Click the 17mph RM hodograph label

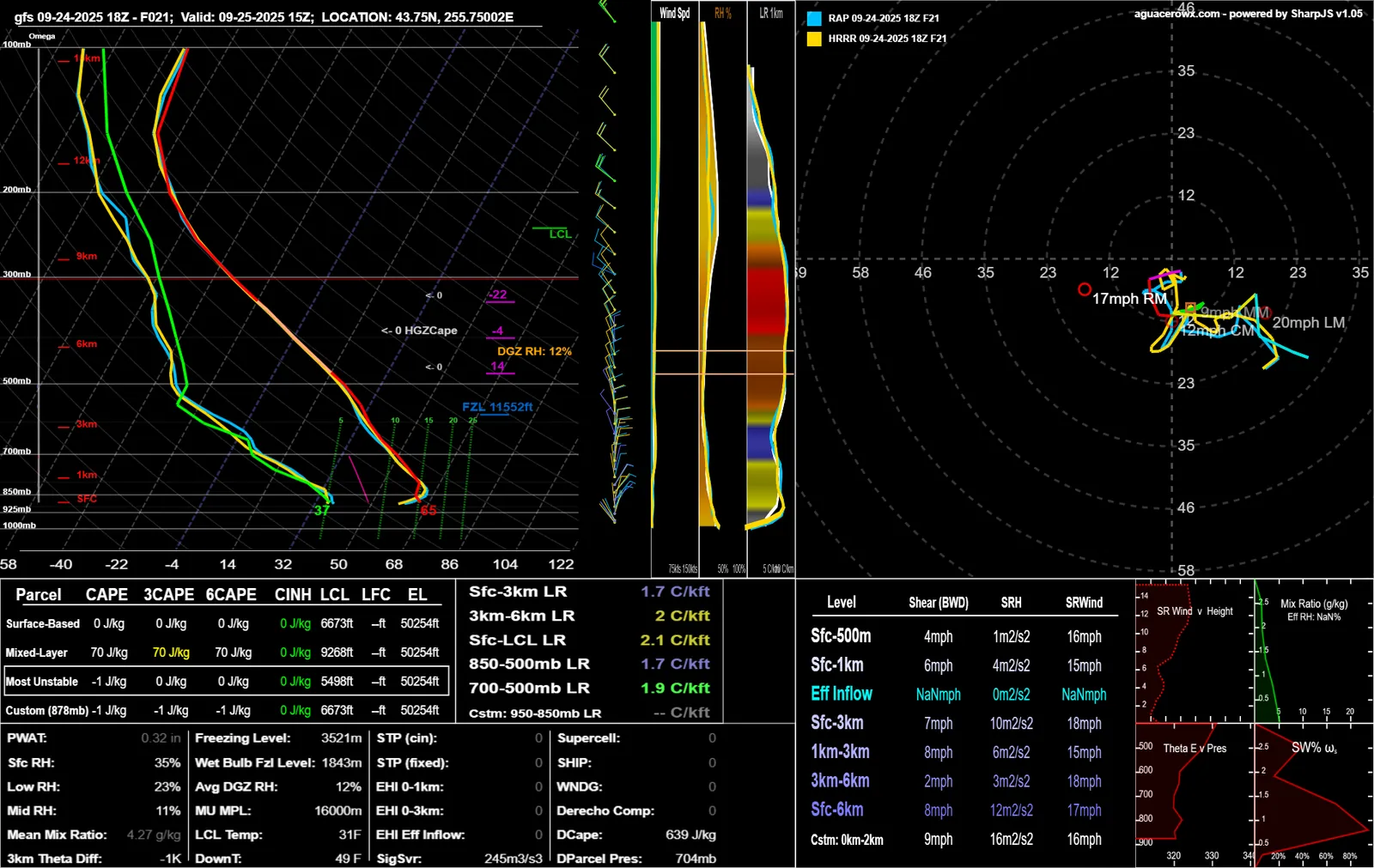tap(1129, 299)
